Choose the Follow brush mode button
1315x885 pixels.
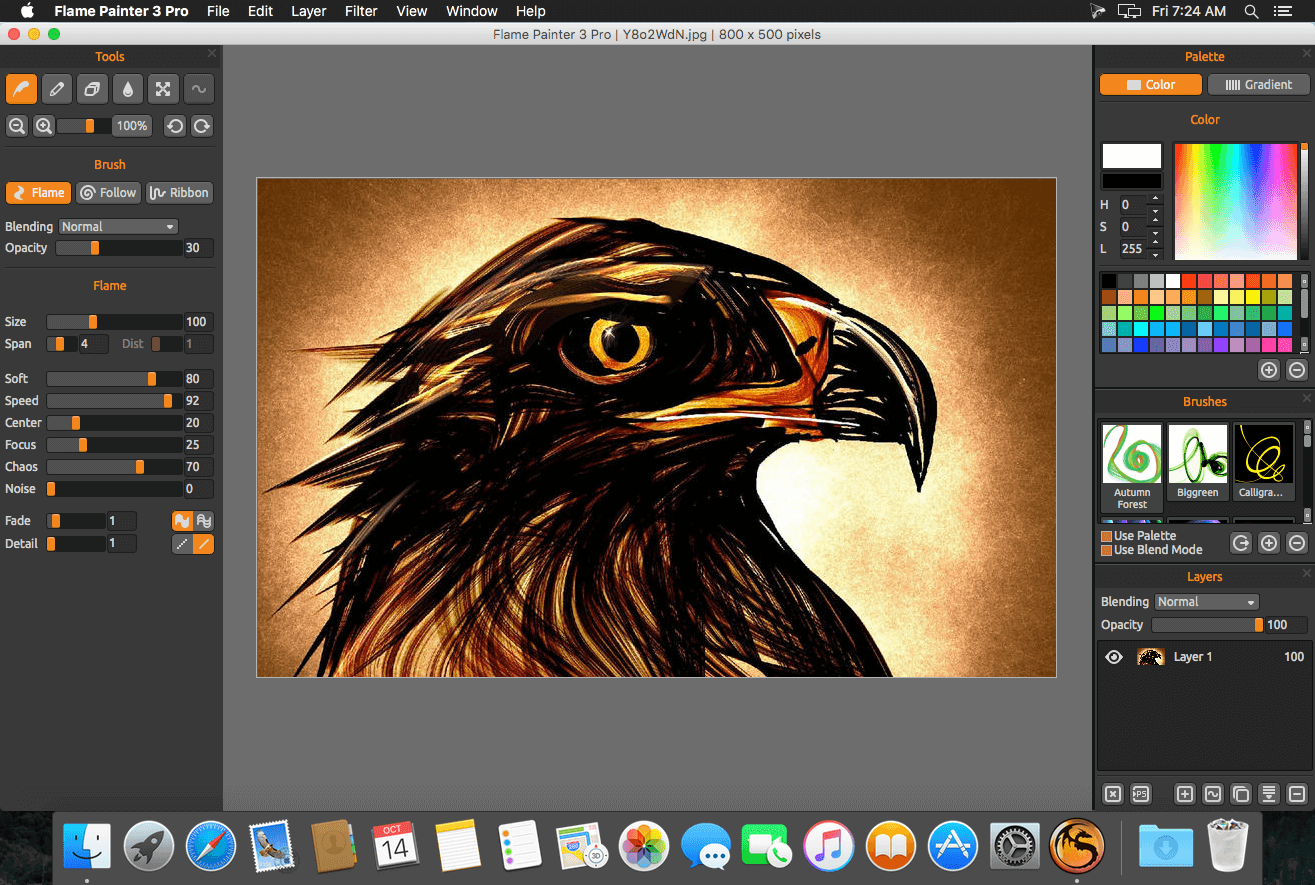coord(108,193)
